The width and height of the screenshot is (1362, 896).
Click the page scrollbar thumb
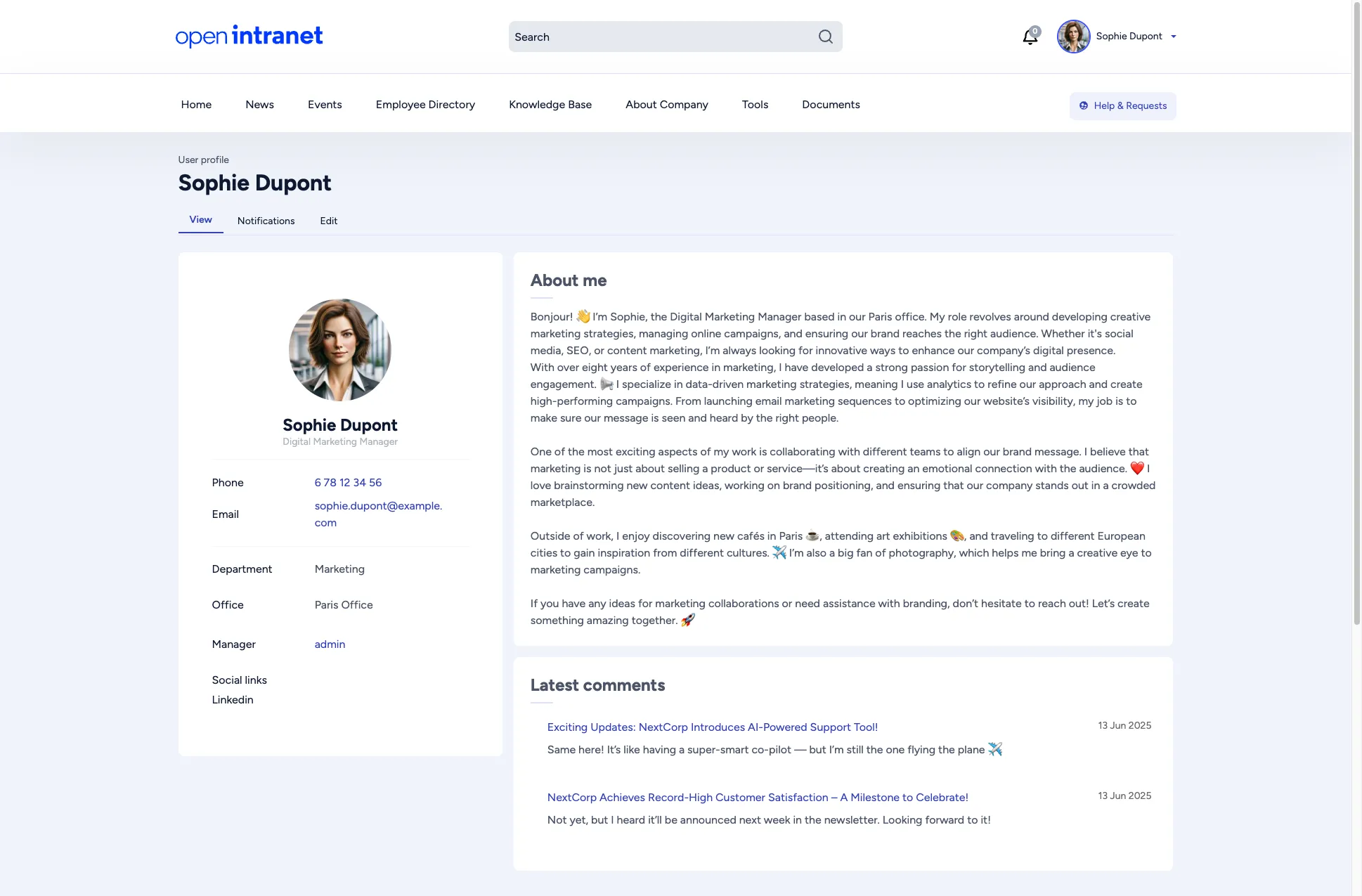point(1357,313)
